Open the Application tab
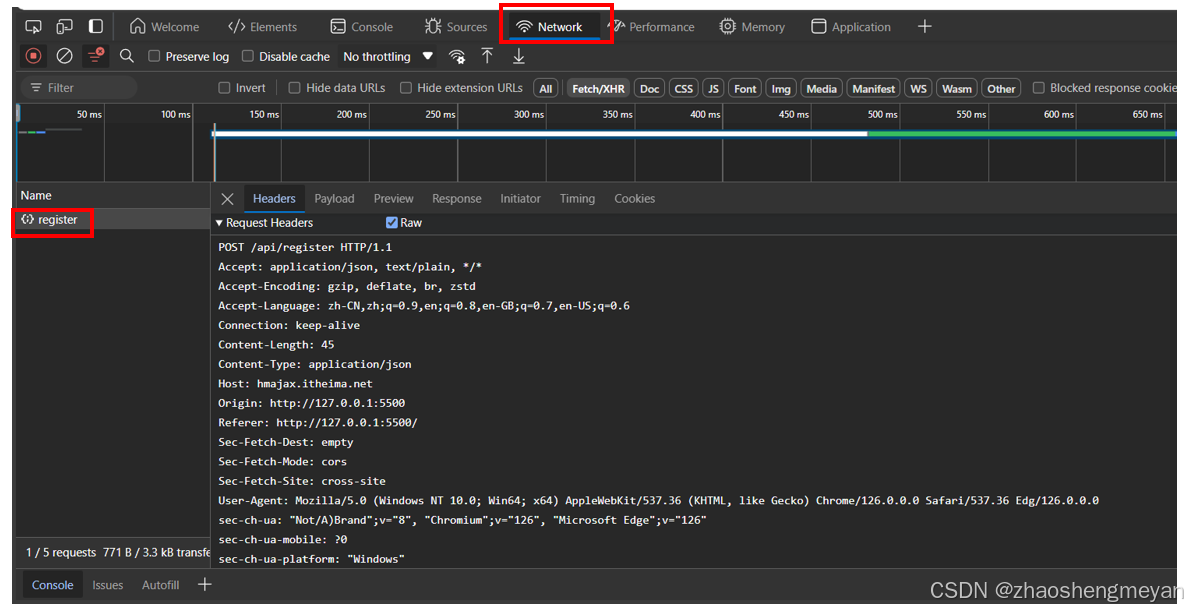This screenshot has height=611, width=1188. 849,27
